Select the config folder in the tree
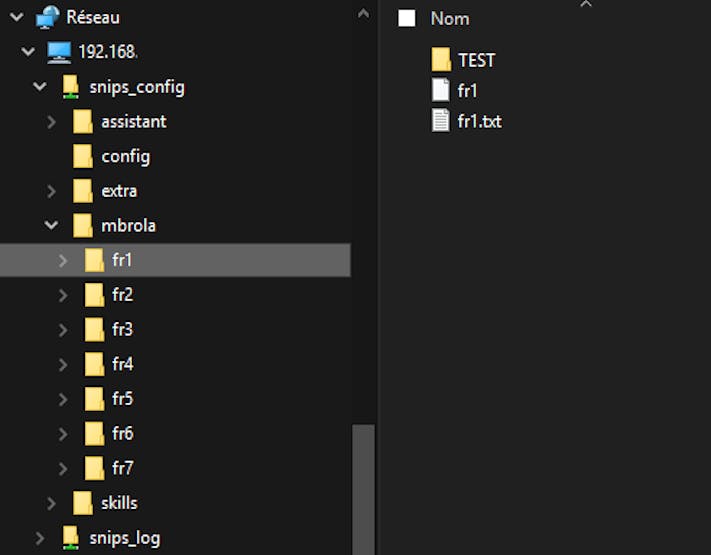This screenshot has height=555, width=711. [112, 156]
